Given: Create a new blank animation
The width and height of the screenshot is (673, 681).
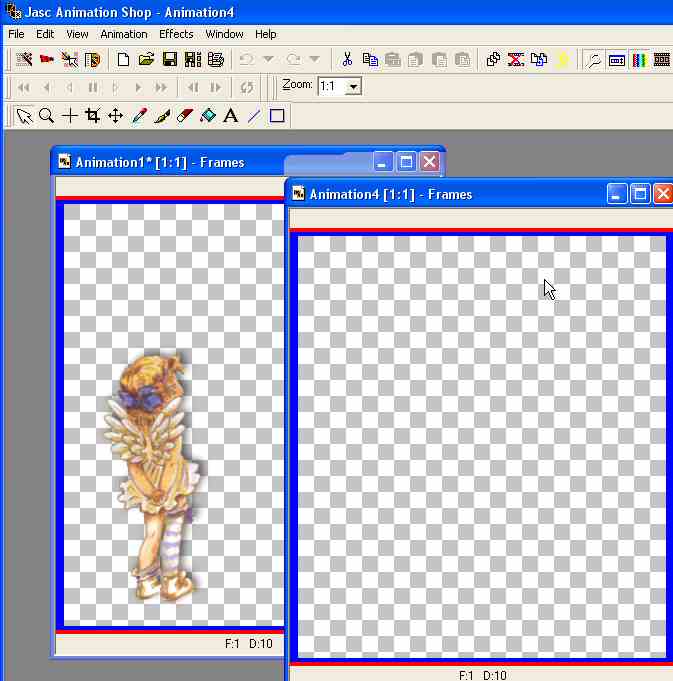Looking at the screenshot, I should coord(123,59).
